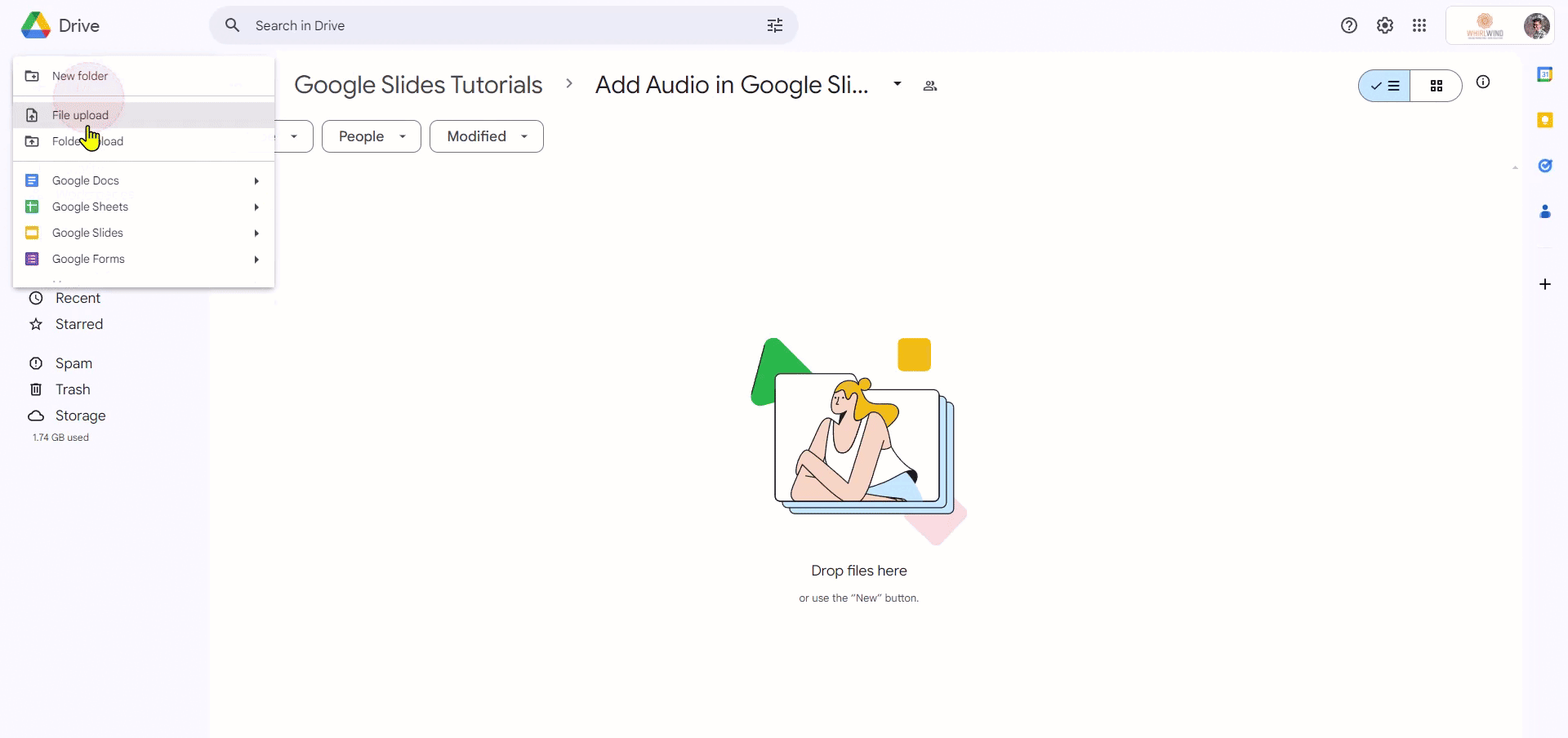
Task: Open advanced search options in search bar
Action: point(774,25)
